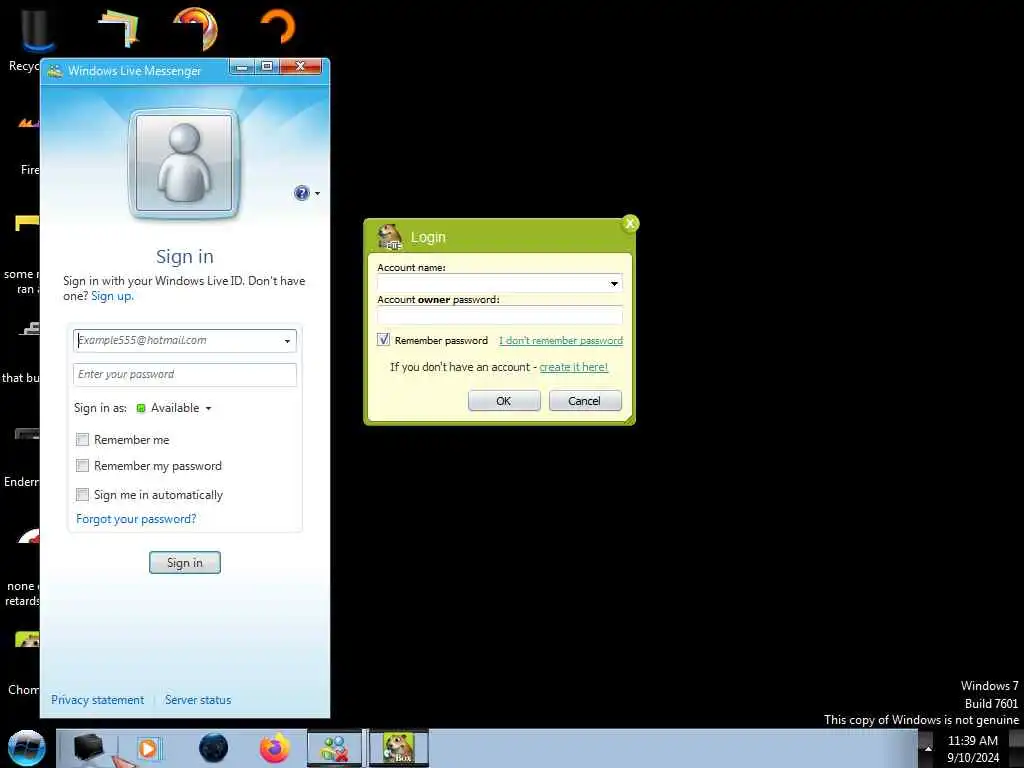Cancel the Login dialog
Screen dimensions: 1024x768
[x=584, y=401]
